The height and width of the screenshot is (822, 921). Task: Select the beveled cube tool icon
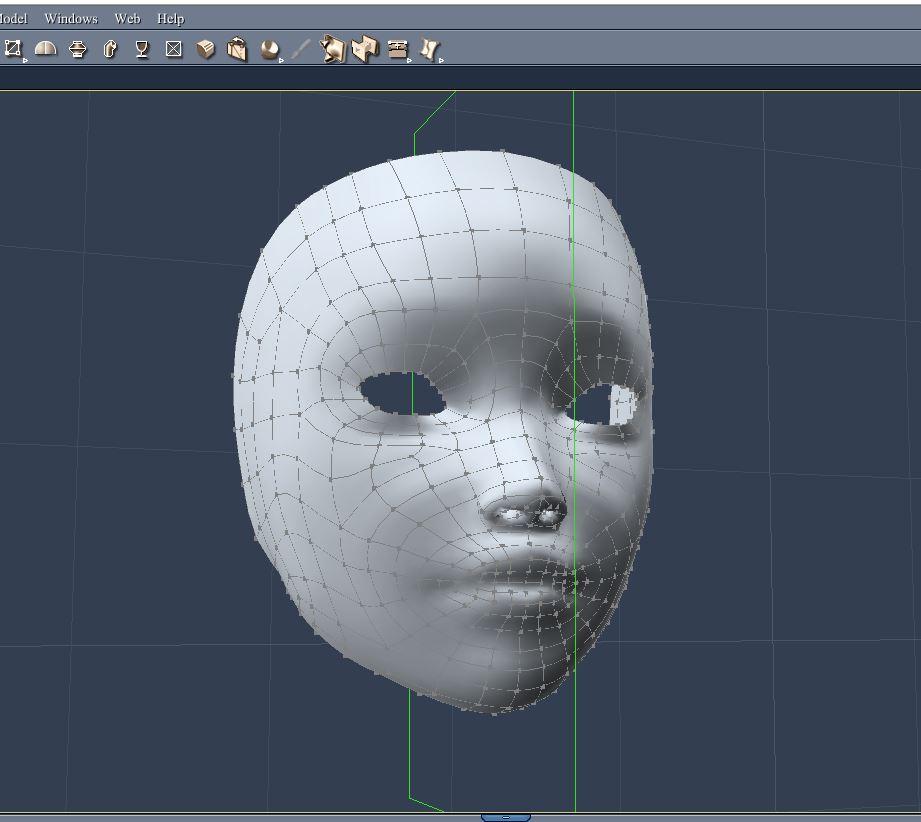tap(206, 49)
